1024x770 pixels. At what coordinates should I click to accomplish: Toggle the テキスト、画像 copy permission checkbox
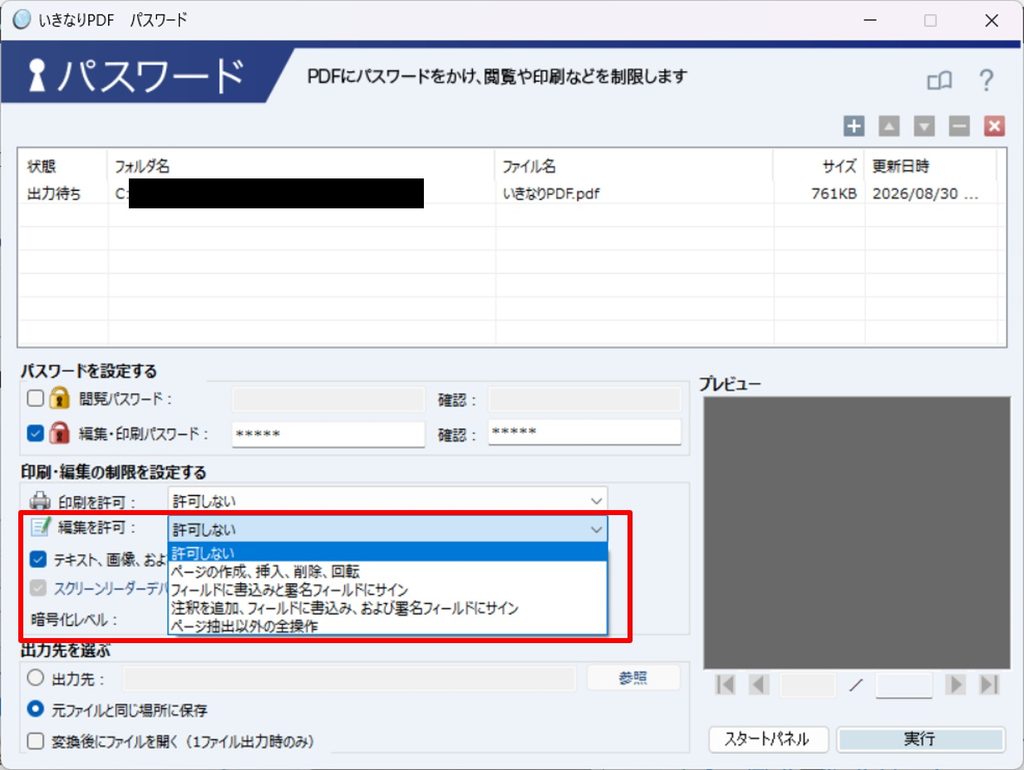[x=38, y=559]
